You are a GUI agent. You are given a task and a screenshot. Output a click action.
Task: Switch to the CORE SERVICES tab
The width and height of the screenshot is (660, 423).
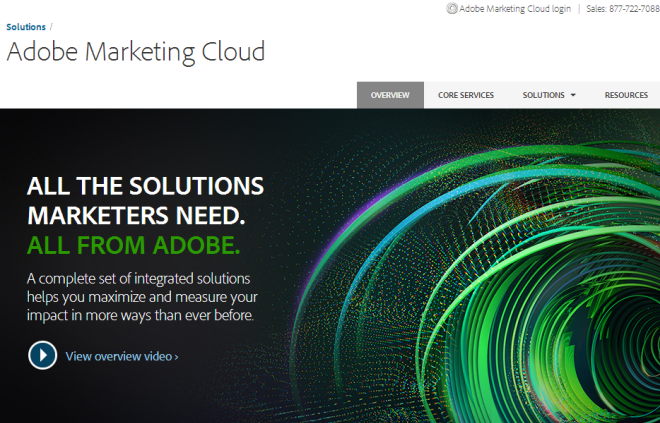[466, 95]
